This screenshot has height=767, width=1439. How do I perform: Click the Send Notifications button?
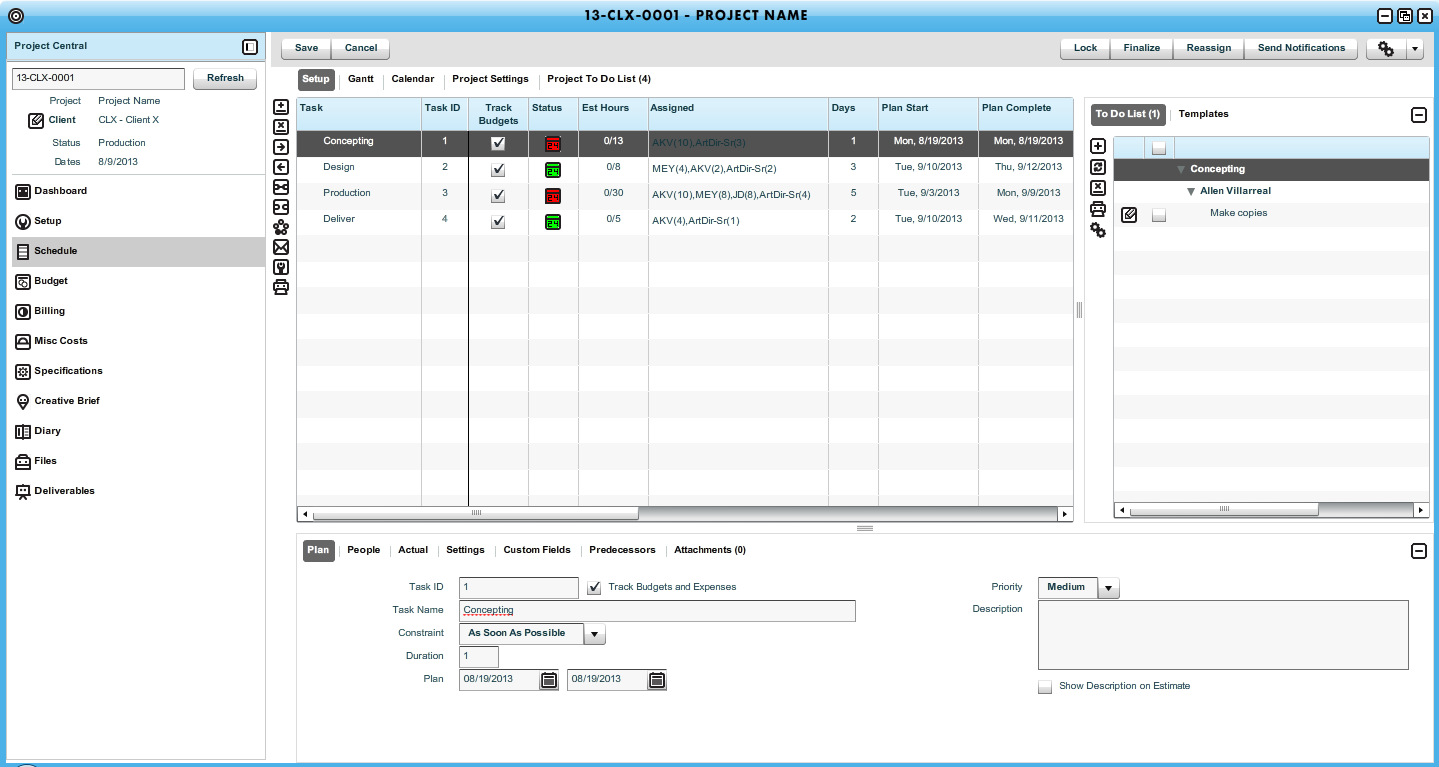[1301, 48]
